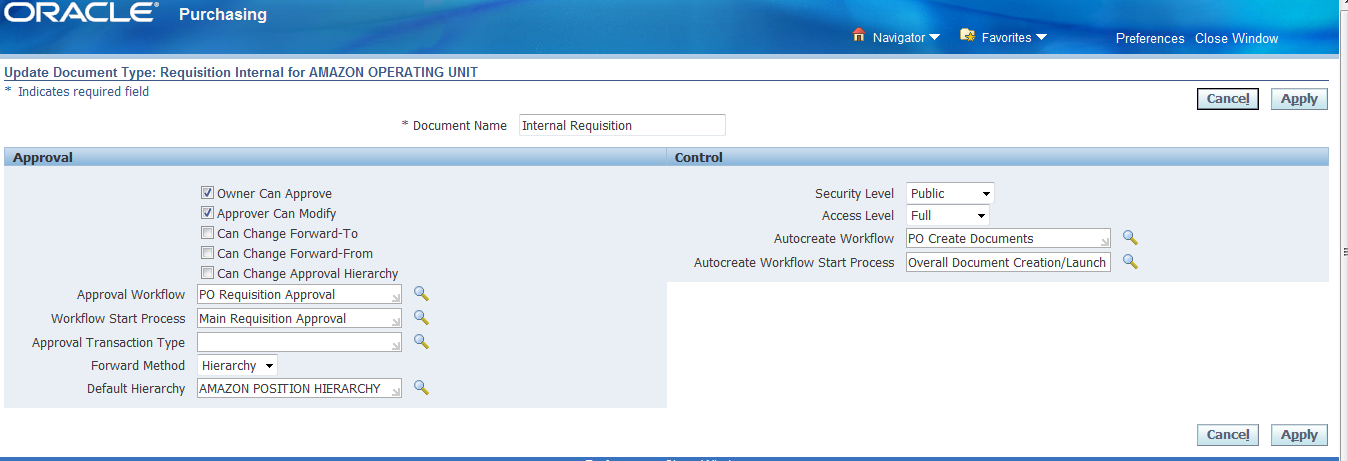Uncheck Approver Can Modify checkbox
The height and width of the screenshot is (461, 1348).
[208, 213]
